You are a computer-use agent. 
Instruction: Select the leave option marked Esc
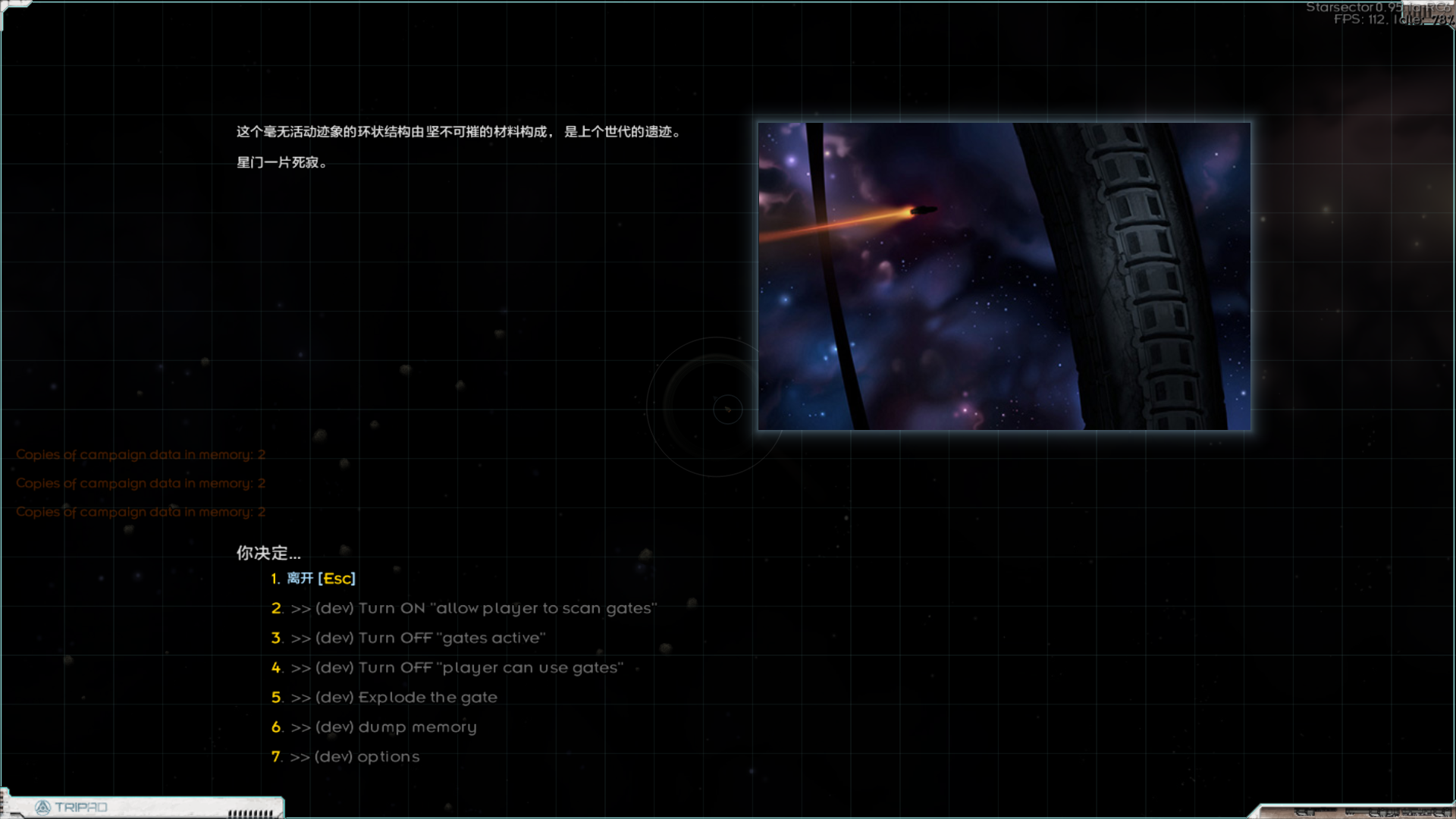point(313,579)
